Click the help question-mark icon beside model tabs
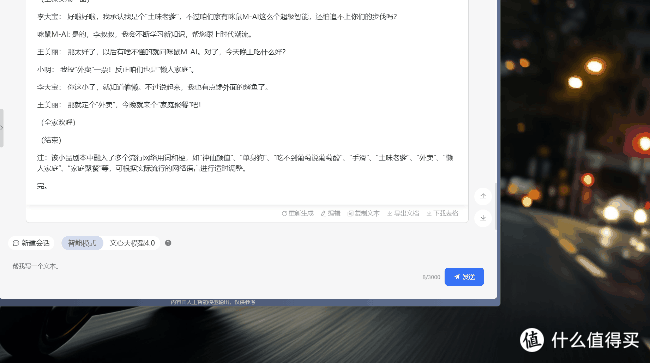Image resolution: width=650 pixels, height=363 pixels. coord(168,243)
